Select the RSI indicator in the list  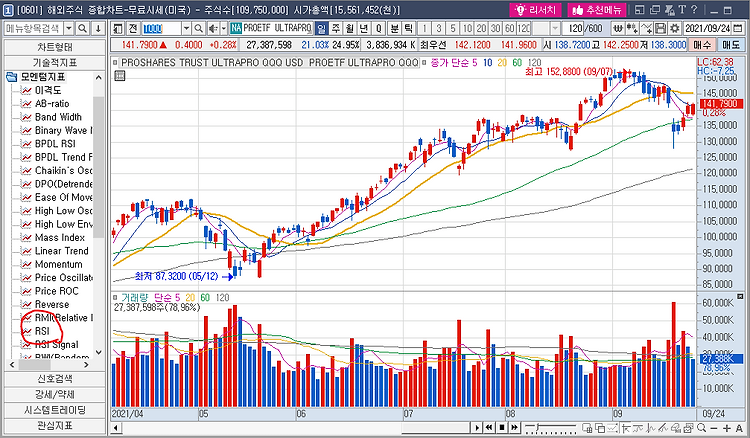coord(42,331)
